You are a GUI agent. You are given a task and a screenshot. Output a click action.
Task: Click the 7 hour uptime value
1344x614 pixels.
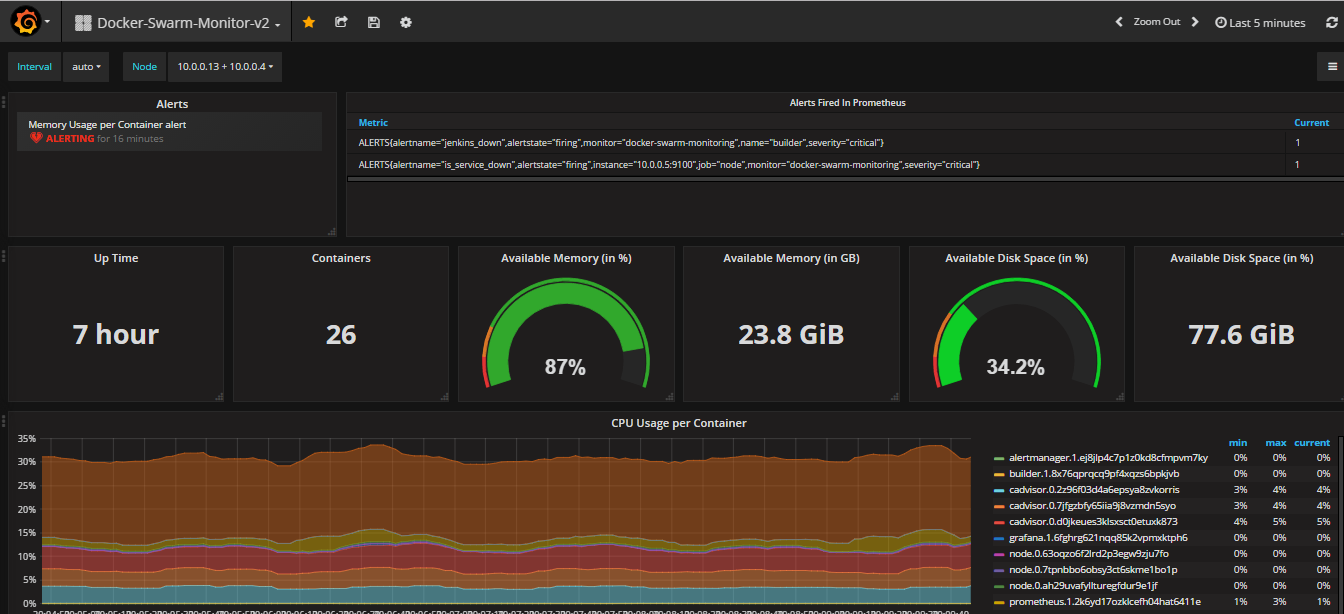coord(116,334)
